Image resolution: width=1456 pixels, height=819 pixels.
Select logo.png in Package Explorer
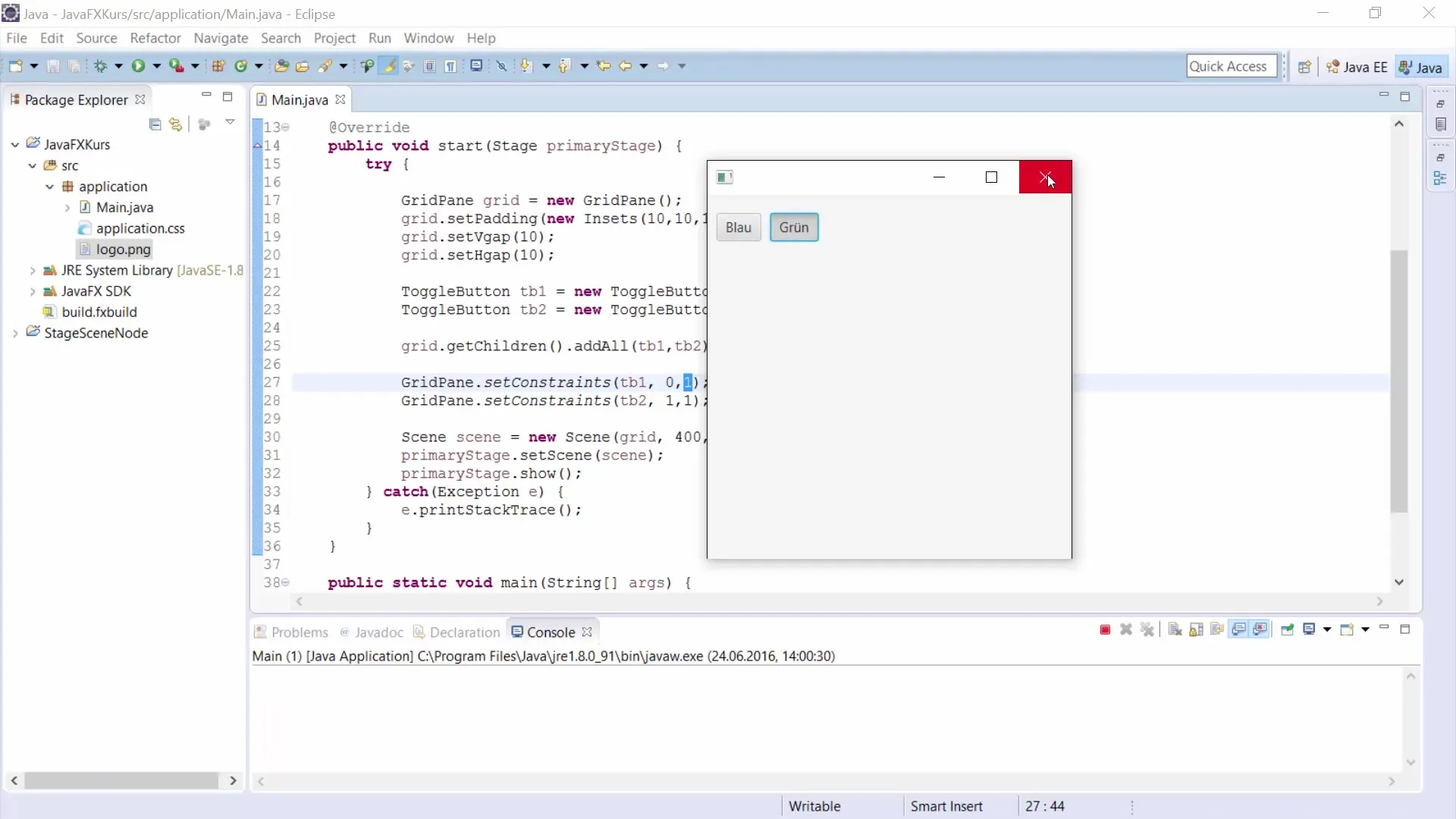[x=115, y=249]
